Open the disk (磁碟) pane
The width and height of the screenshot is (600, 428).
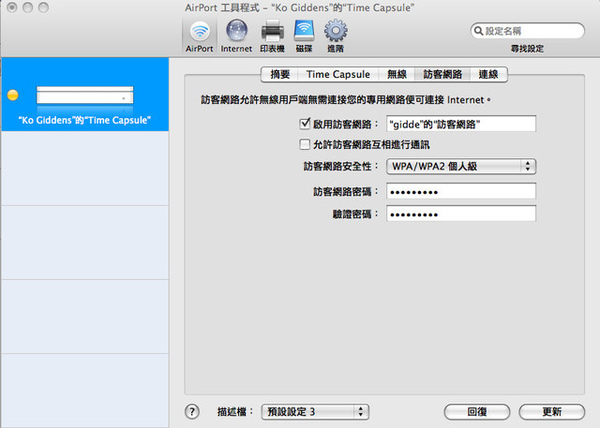(x=304, y=36)
